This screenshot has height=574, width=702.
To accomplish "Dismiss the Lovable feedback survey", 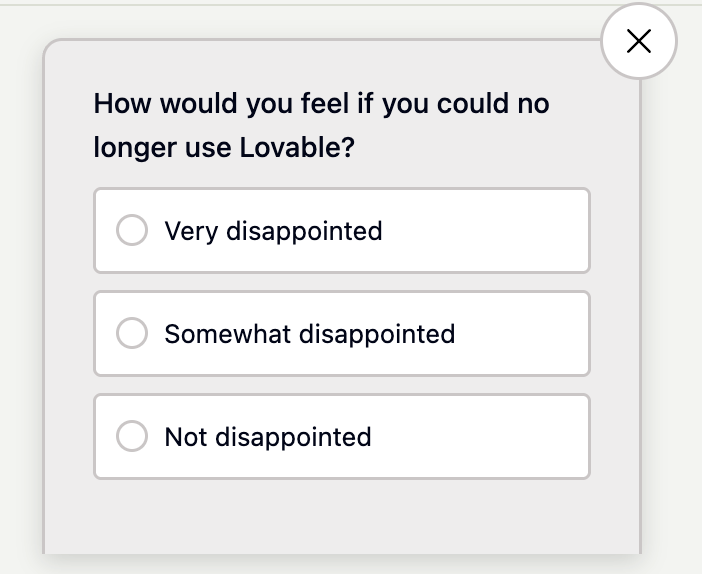I will click(x=638, y=41).
